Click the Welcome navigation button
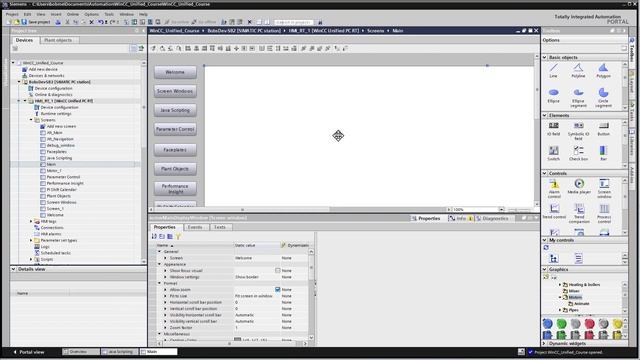Image resolution: width=640 pixels, height=360 pixels. pos(175,72)
